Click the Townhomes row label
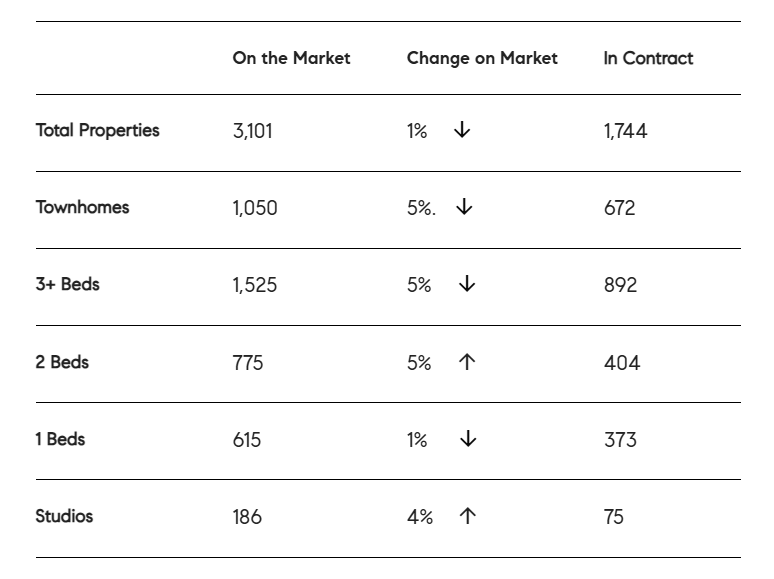Viewport: 774px width, 579px height. (x=82, y=207)
